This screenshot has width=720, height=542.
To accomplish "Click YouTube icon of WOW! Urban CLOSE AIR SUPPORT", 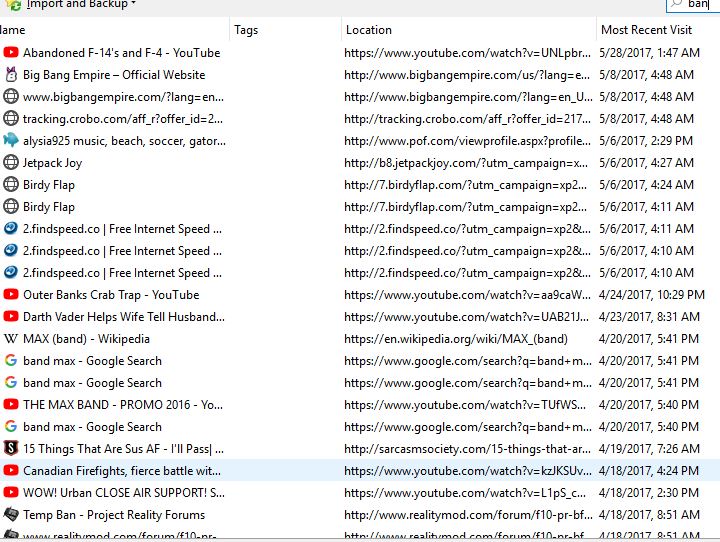I will pos(11,492).
